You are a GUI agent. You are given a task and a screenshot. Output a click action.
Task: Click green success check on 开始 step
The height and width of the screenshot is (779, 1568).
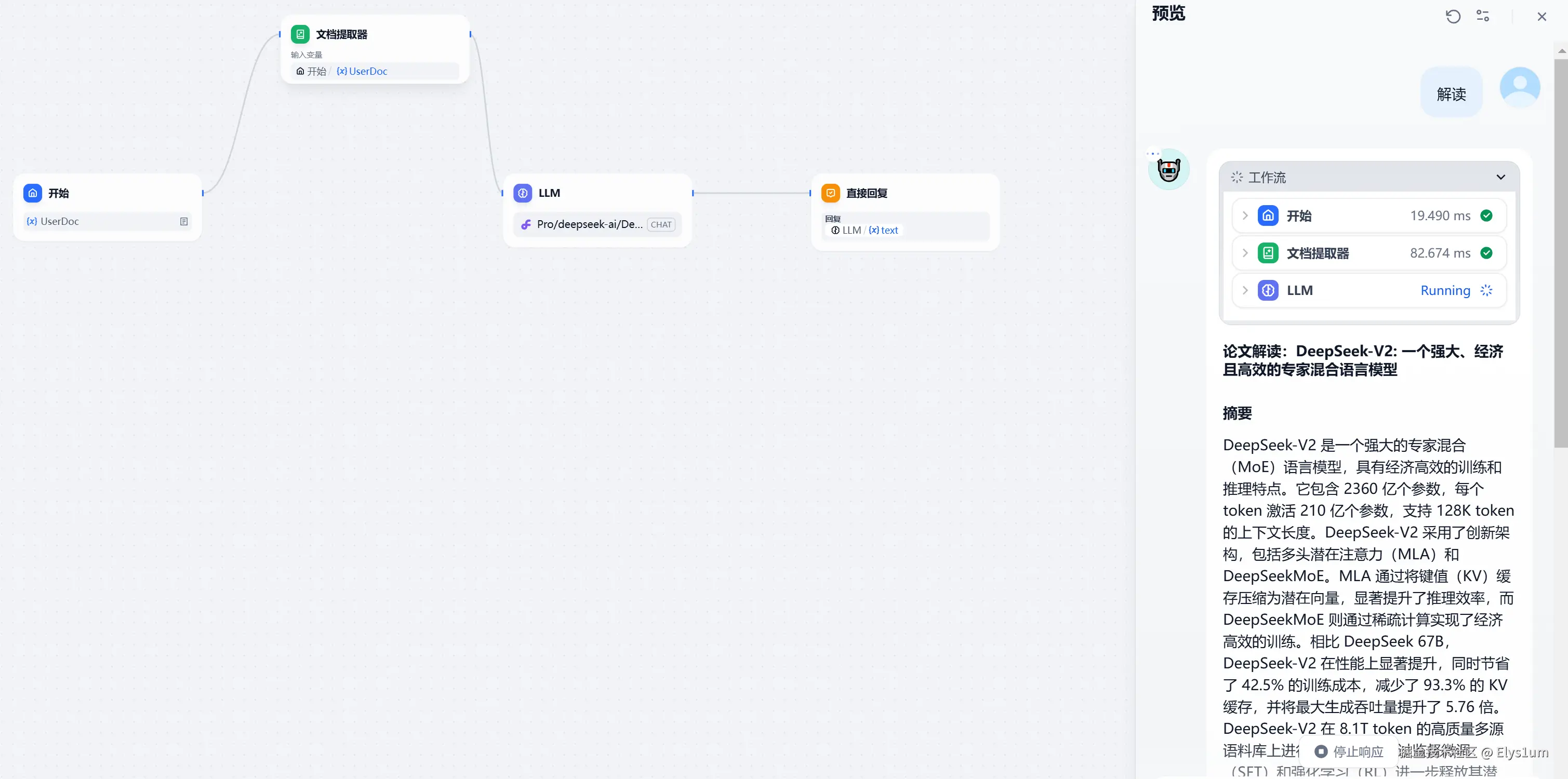coord(1486,216)
